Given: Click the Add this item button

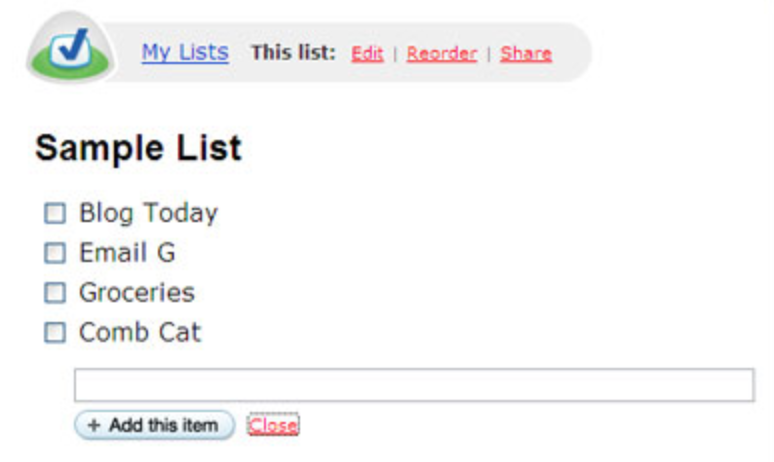Looking at the screenshot, I should pos(155,425).
